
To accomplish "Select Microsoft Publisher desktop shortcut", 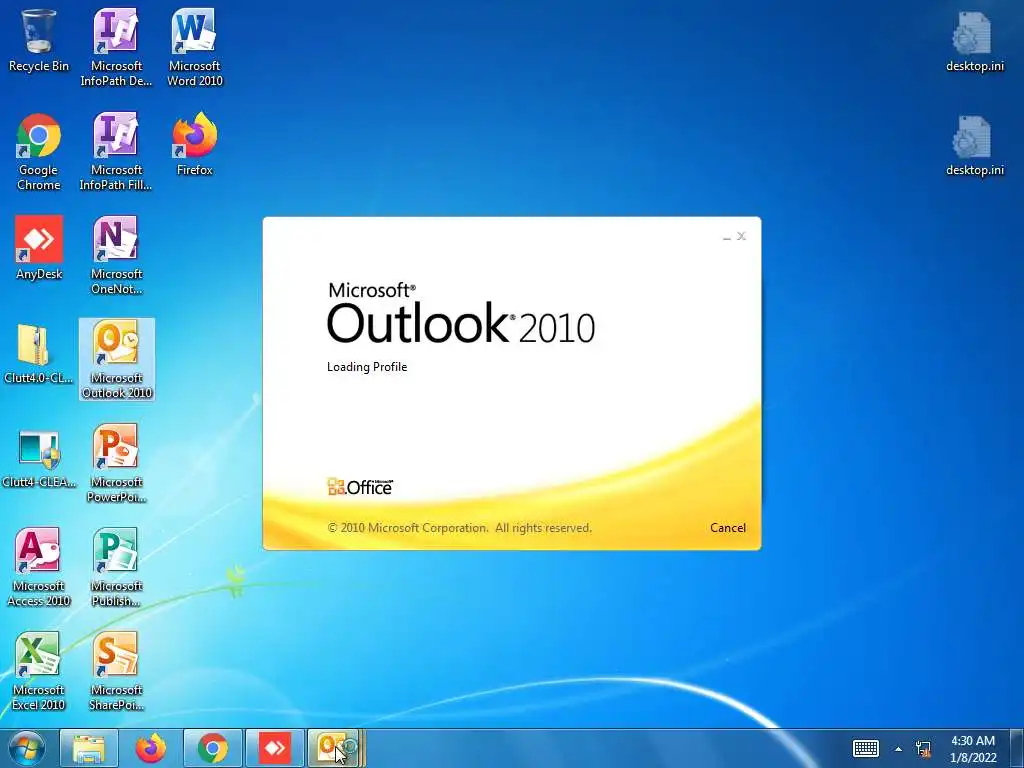I will point(116,568).
